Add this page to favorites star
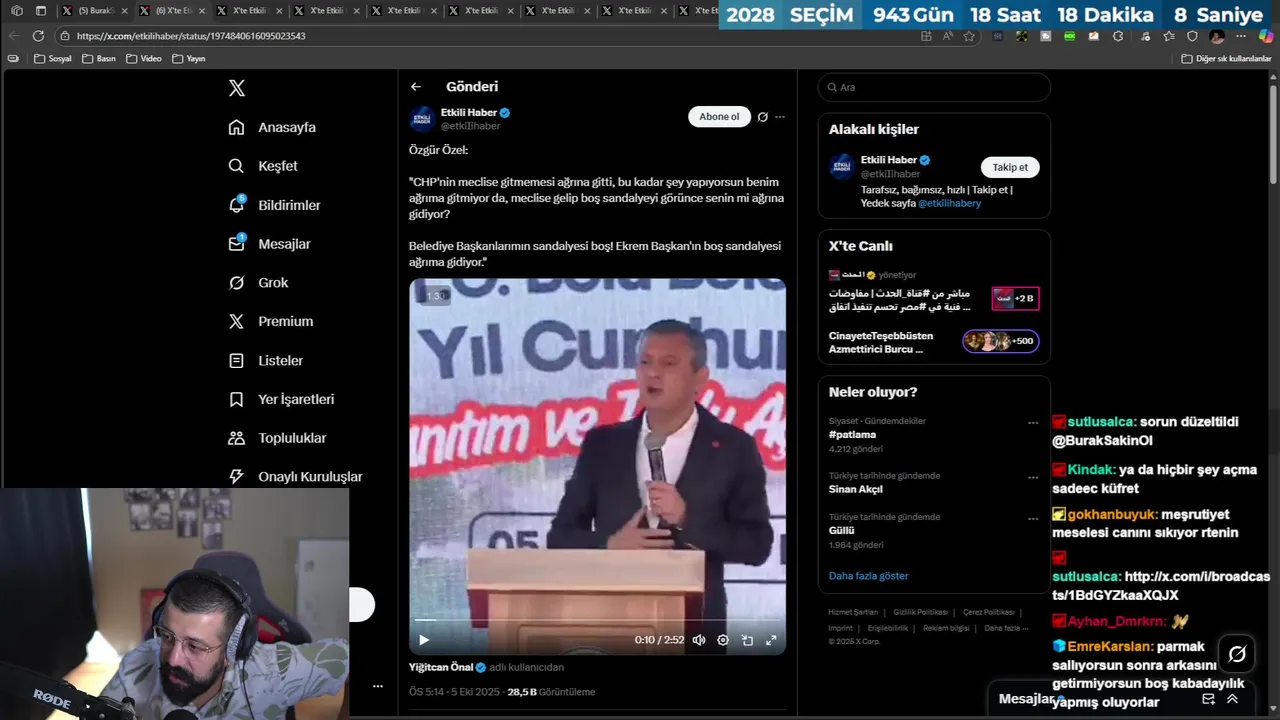The height and width of the screenshot is (720, 1280). (x=969, y=36)
